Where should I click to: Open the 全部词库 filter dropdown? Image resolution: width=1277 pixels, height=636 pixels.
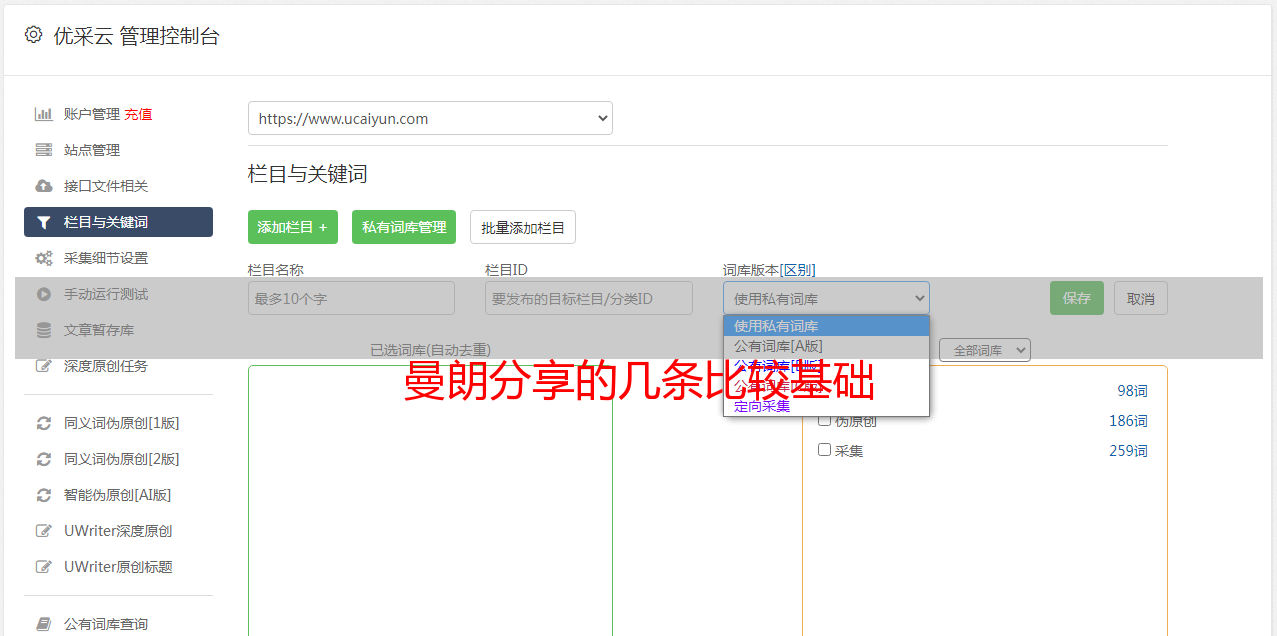click(x=985, y=350)
